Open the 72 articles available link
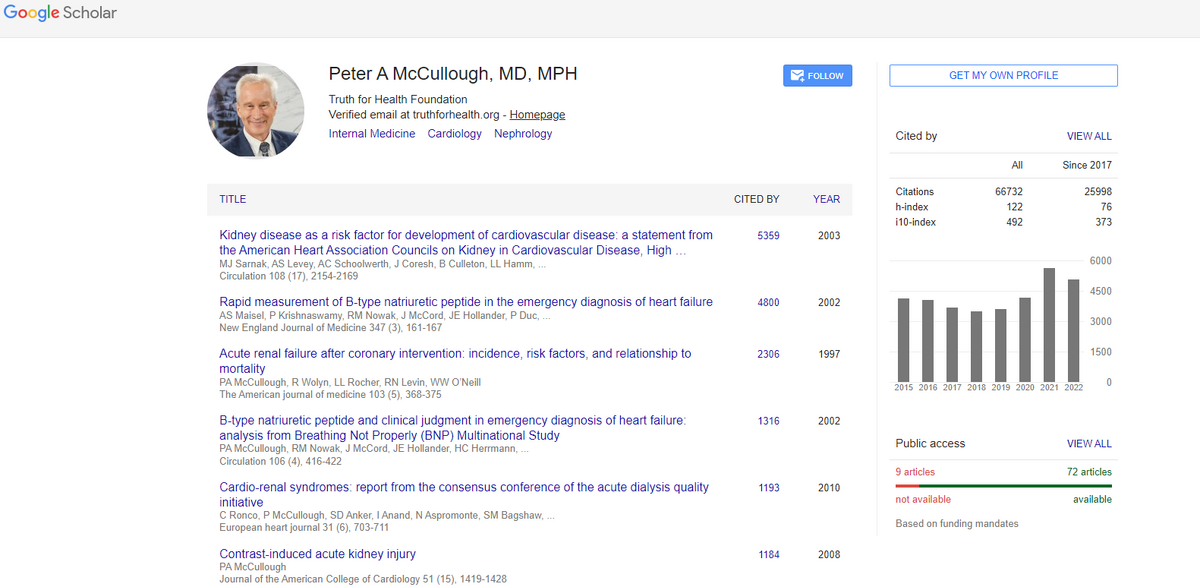Viewport: 1200px width, 587px height. [x=1088, y=472]
